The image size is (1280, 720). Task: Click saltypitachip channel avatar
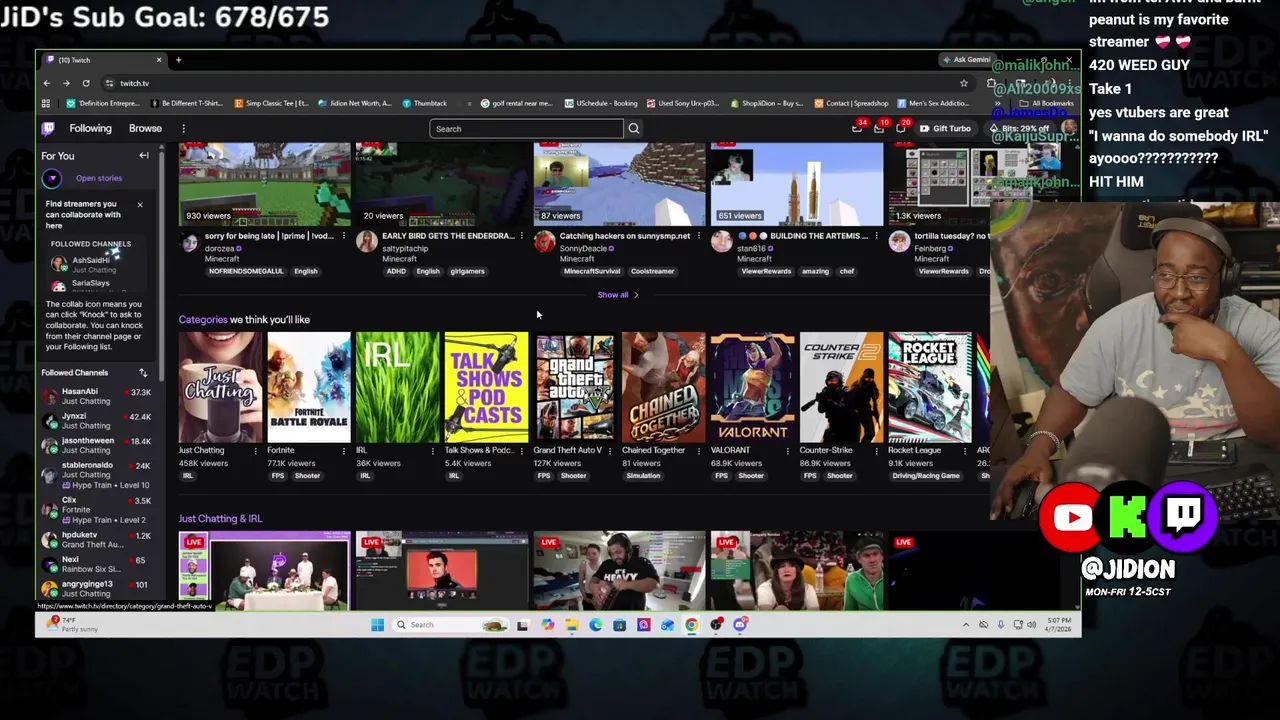tap(366, 242)
